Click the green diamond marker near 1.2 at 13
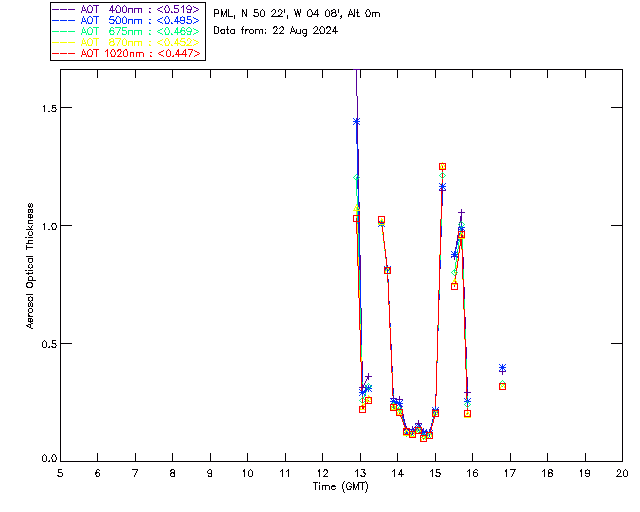The width and height of the screenshot is (640, 512). (356, 178)
